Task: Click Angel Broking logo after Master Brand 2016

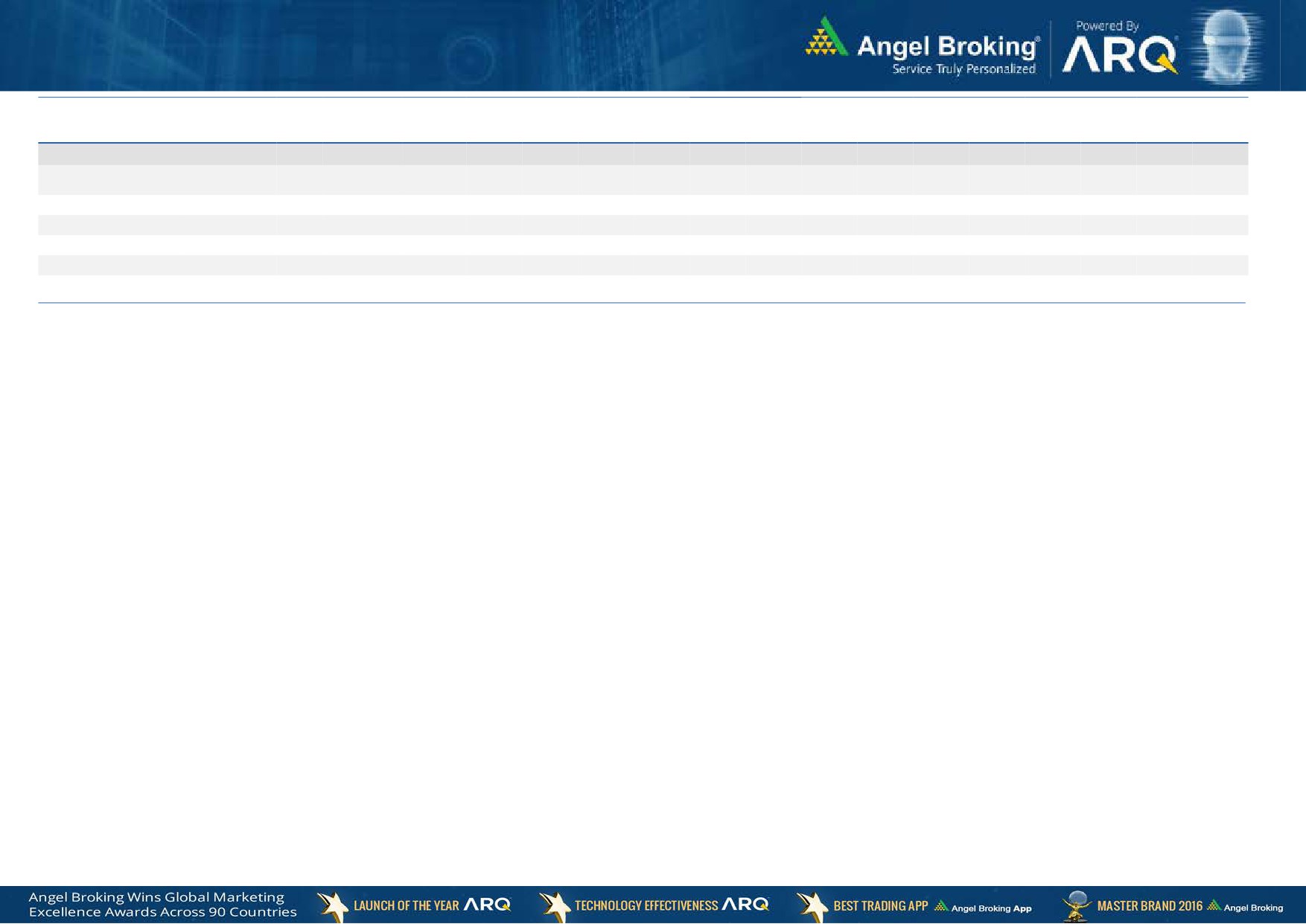Action: pyautogui.click(x=1246, y=907)
